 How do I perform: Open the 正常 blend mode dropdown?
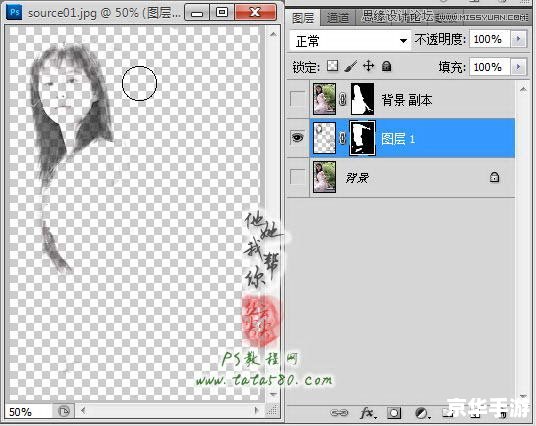click(x=350, y=41)
